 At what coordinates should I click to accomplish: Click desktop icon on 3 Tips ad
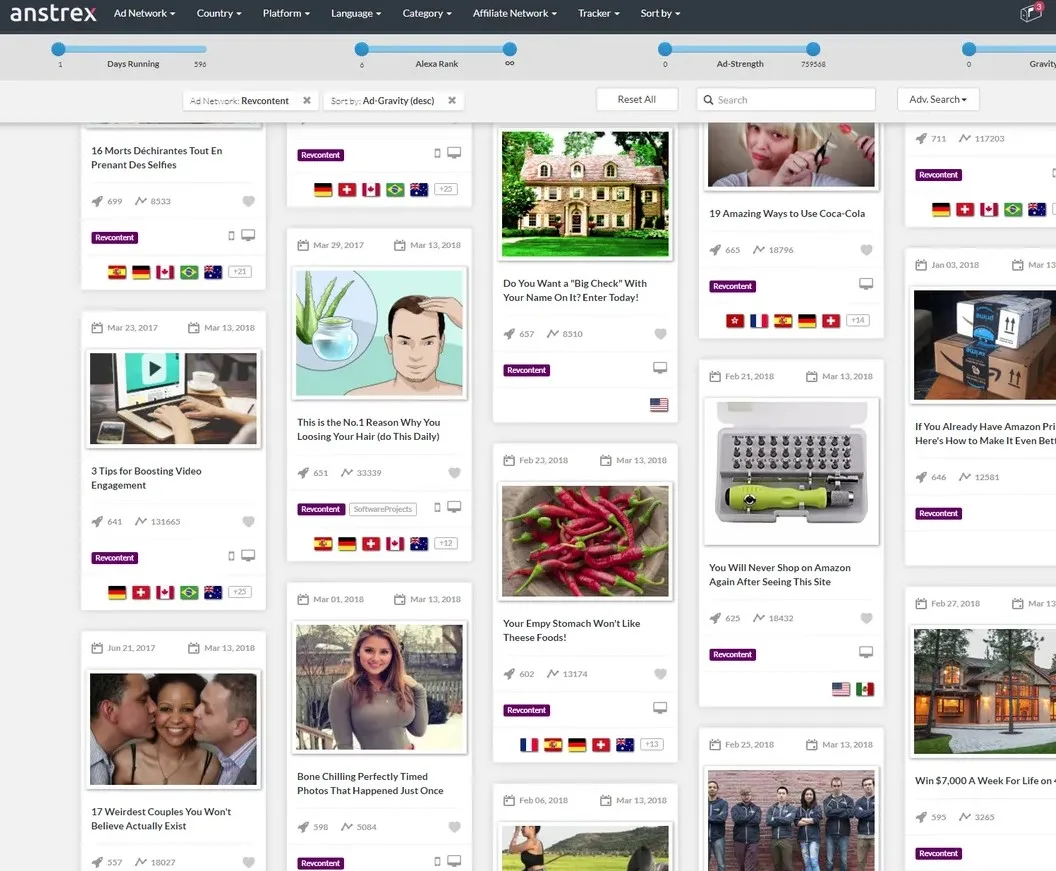click(x=248, y=556)
